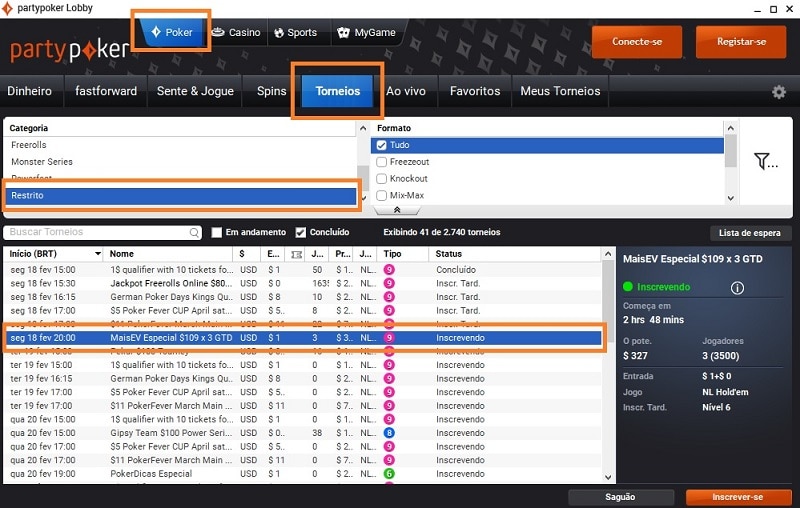This screenshot has width=800, height=508.
Task: Select MaisEV Especial $109 x 3 GTD row
Action: click(x=304, y=338)
